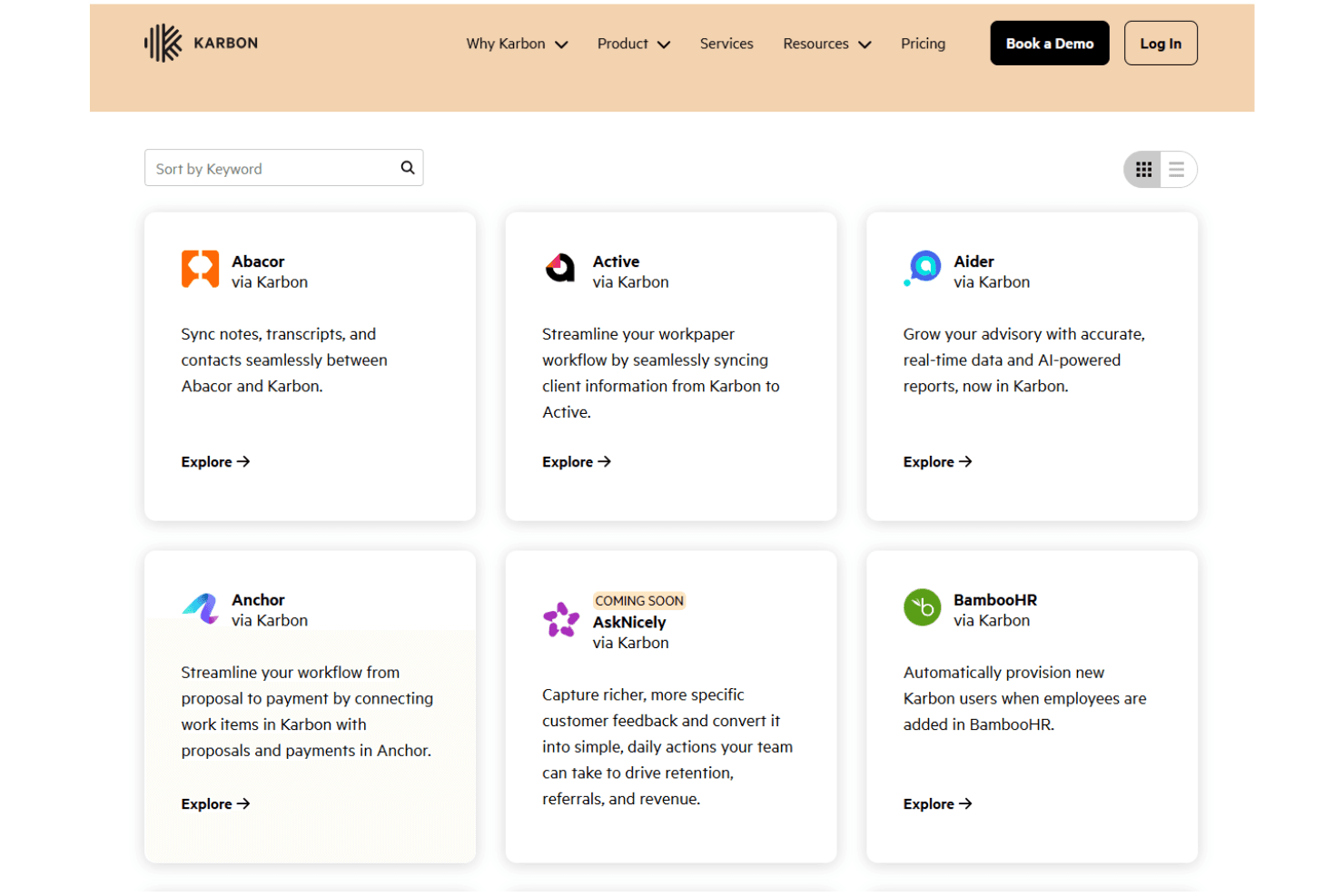This screenshot has height=896, width=1344.
Task: Click the Log In button
Action: tap(1161, 44)
